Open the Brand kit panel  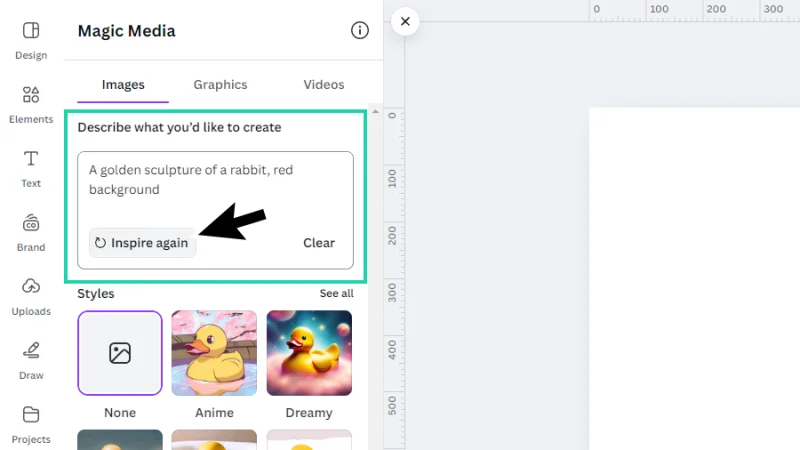pyautogui.click(x=31, y=232)
